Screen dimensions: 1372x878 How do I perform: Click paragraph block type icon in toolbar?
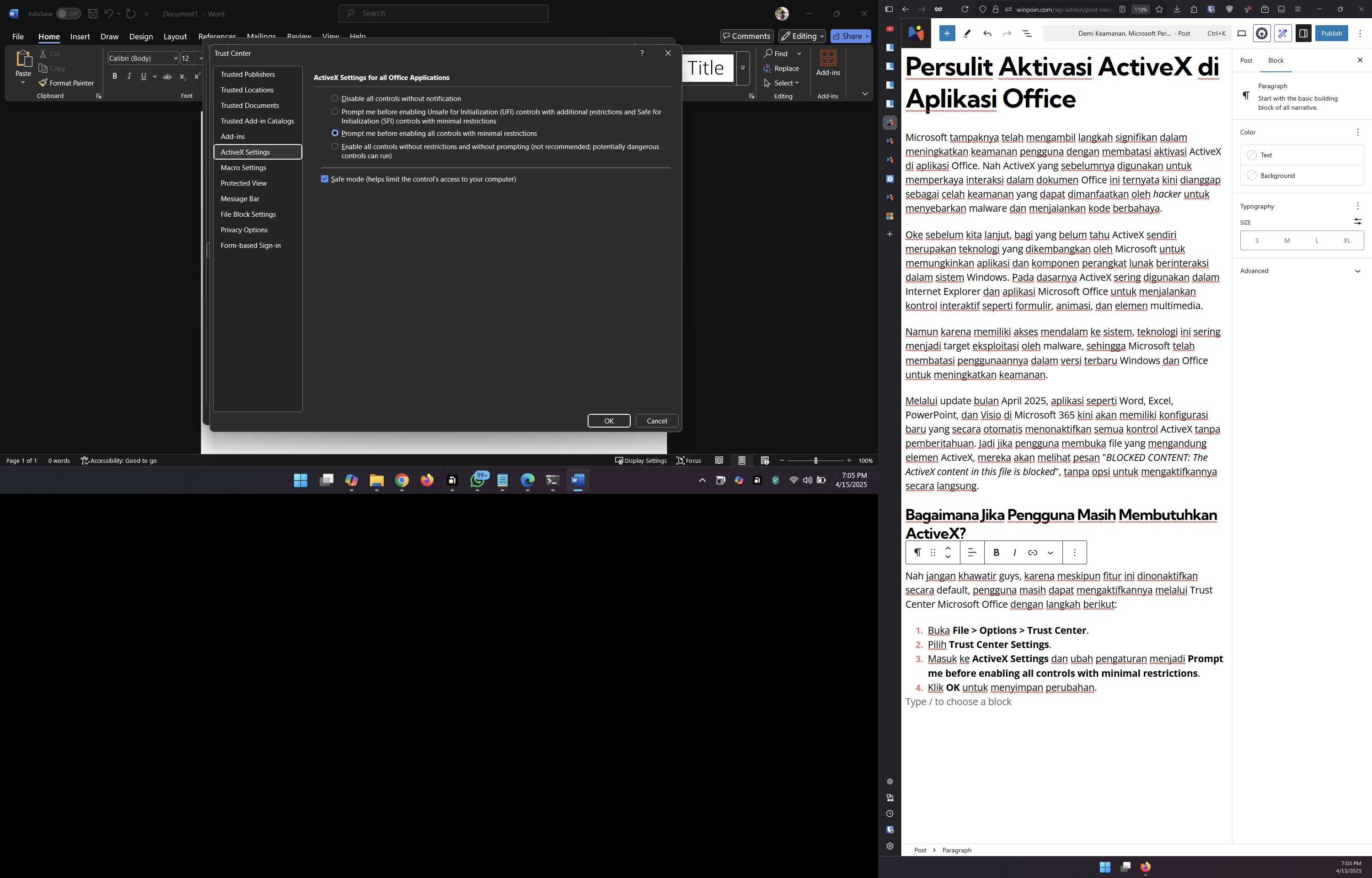click(x=917, y=552)
